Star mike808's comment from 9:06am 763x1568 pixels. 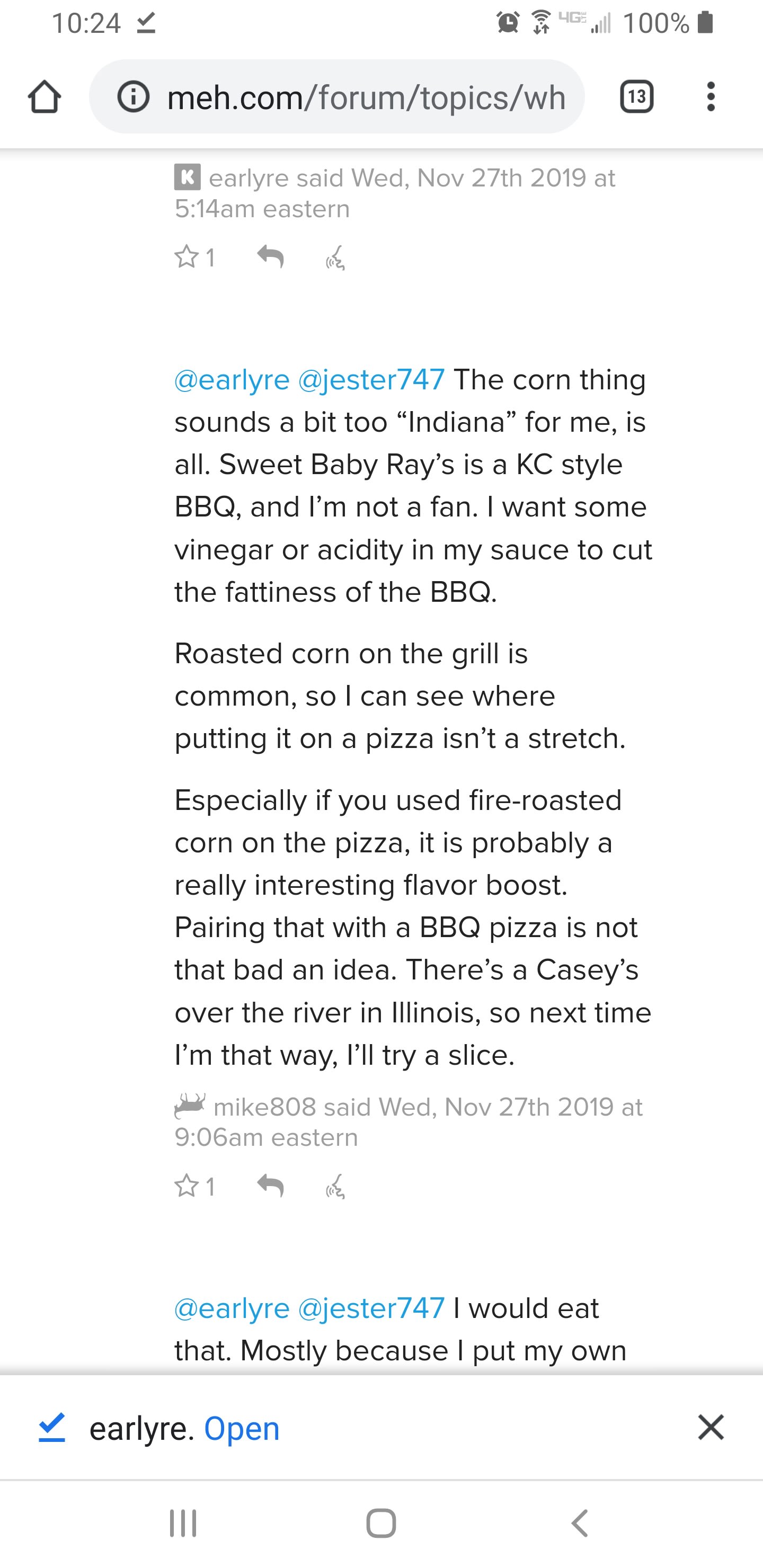click(x=187, y=1186)
